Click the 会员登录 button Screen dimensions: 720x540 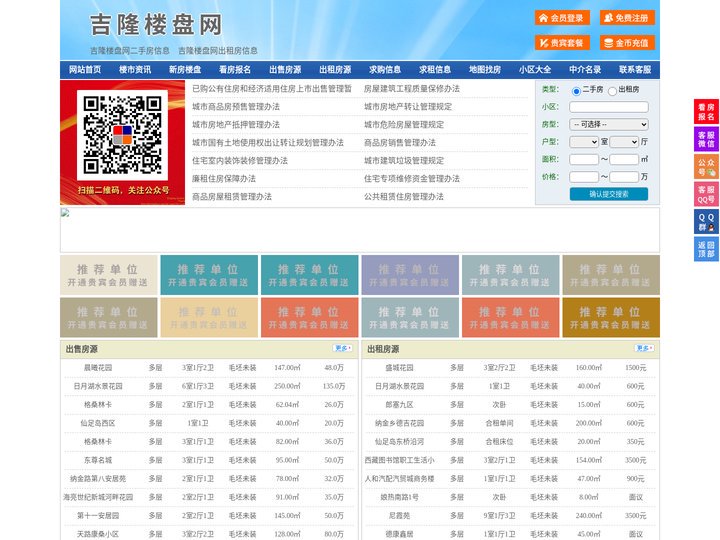coord(562,18)
